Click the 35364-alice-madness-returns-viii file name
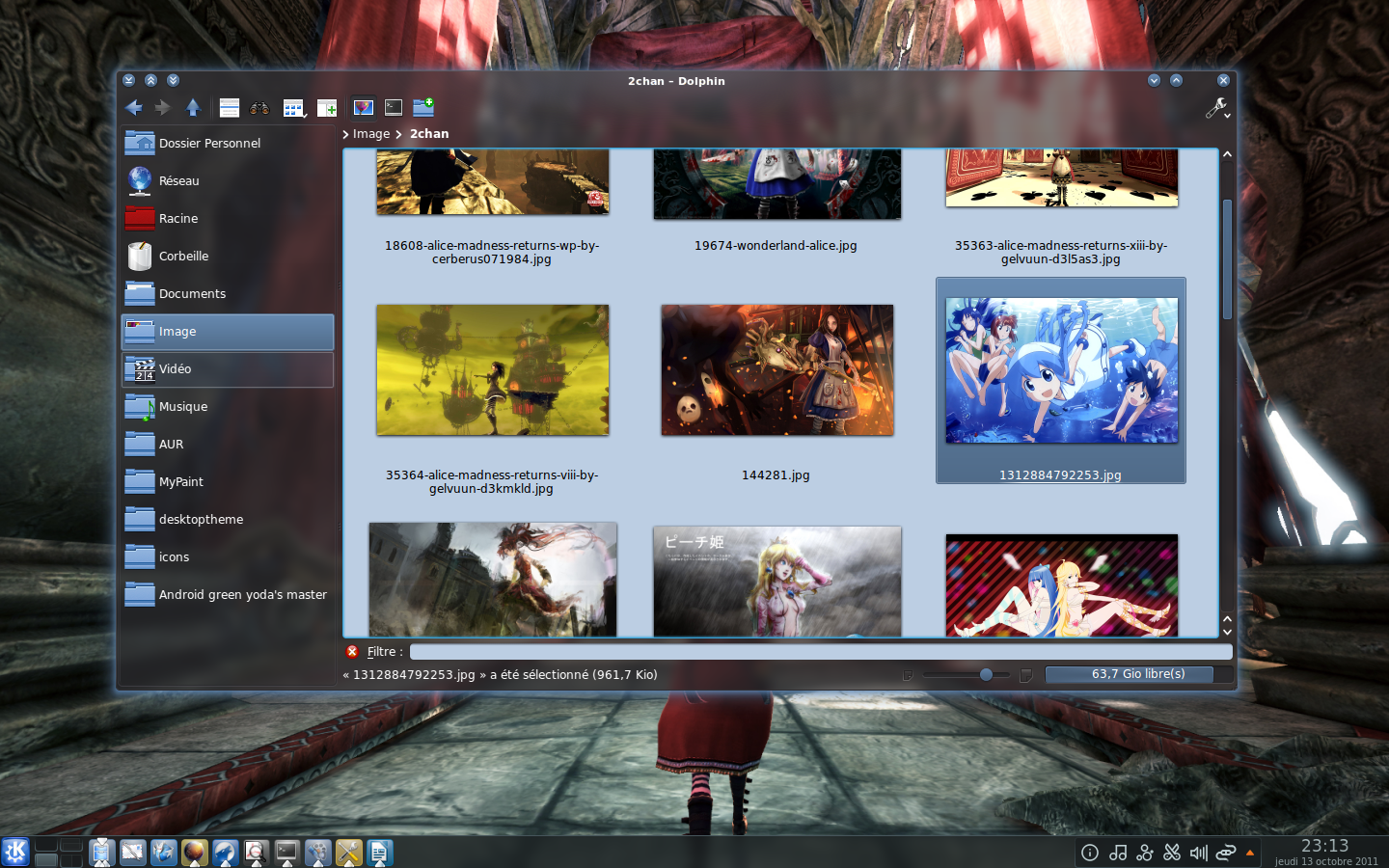The image size is (1389, 868). 492,481
